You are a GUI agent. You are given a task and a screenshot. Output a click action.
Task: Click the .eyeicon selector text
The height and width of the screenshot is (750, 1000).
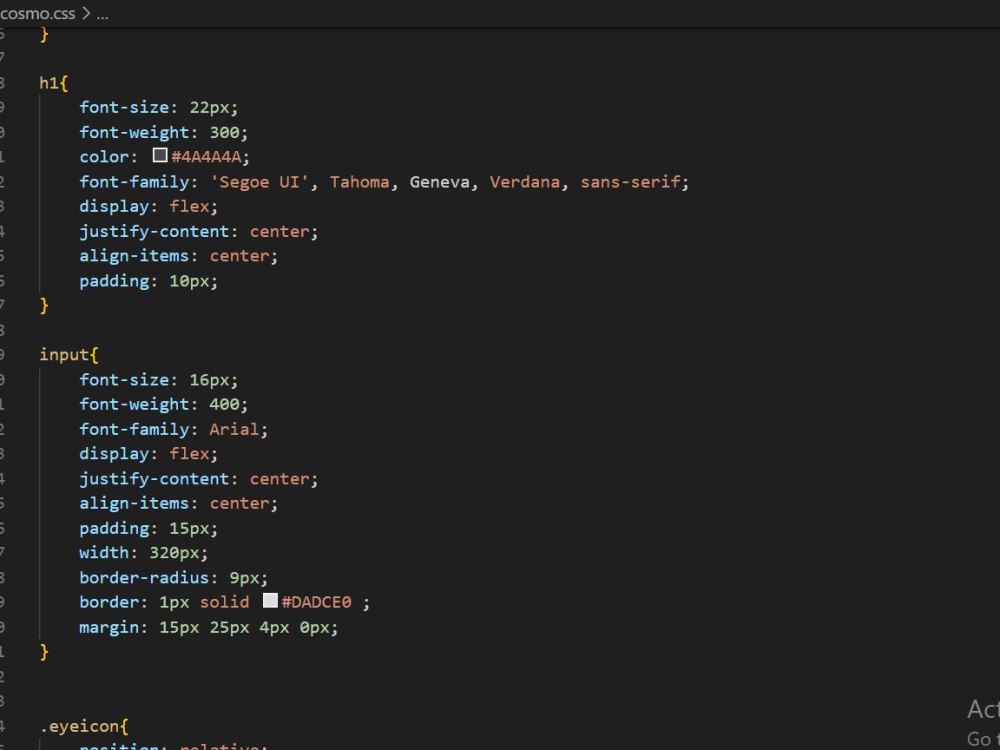click(79, 726)
